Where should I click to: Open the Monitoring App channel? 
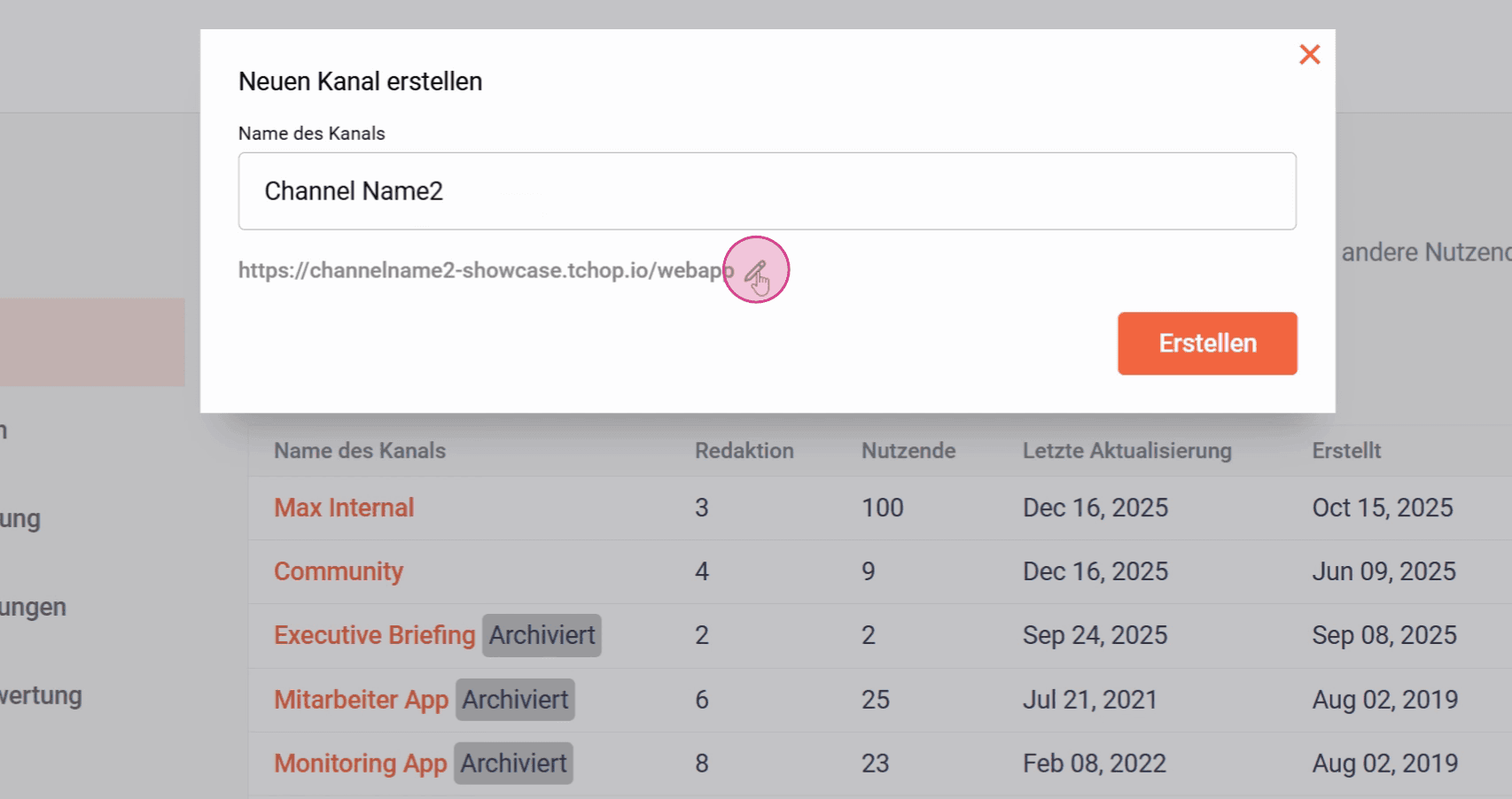tap(361, 764)
